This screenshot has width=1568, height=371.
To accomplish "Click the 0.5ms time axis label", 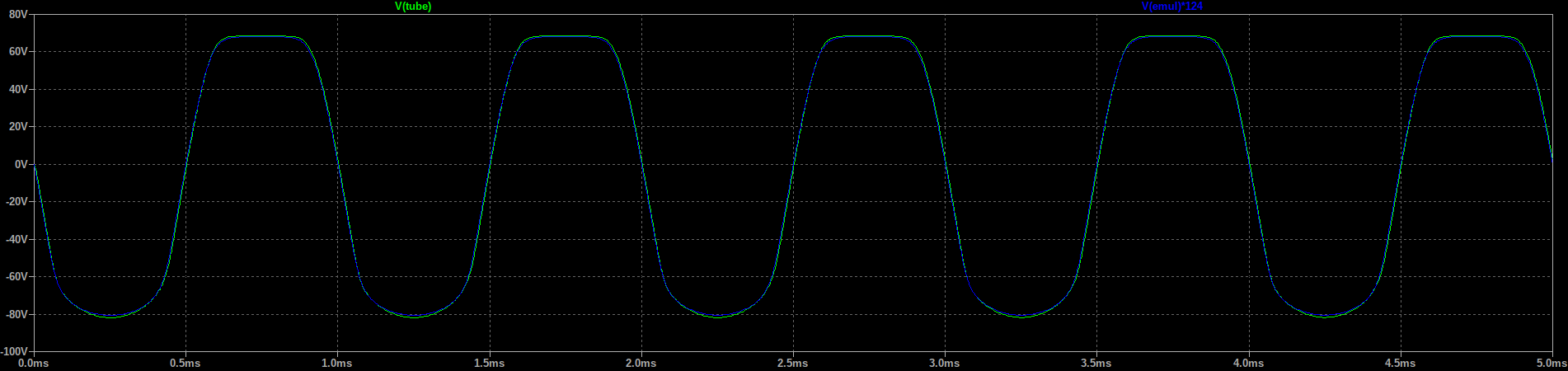I will coord(185,364).
